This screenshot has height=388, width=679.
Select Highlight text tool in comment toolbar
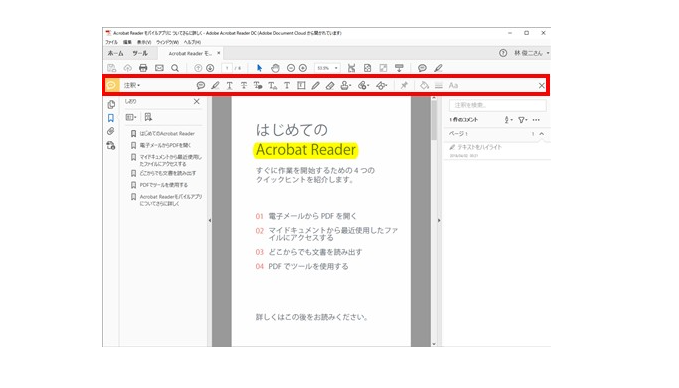click(x=215, y=85)
